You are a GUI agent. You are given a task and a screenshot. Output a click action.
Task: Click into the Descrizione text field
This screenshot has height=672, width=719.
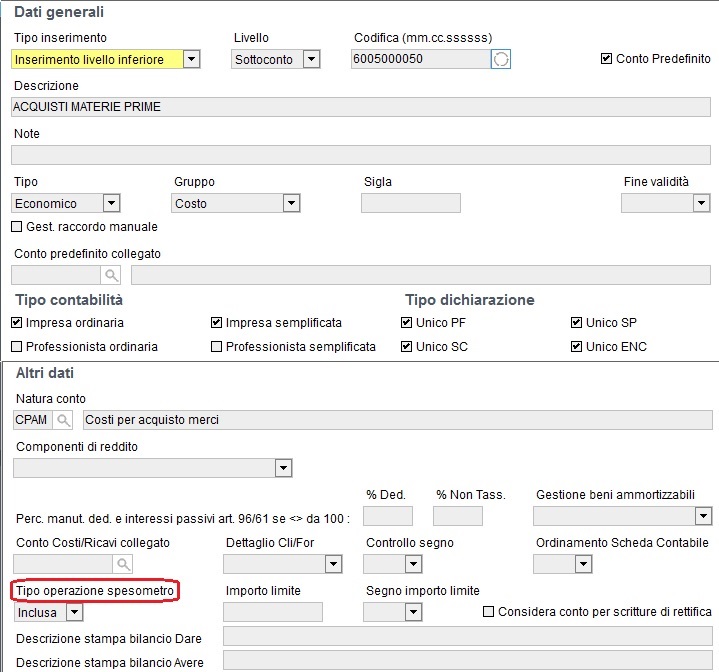pos(361,107)
